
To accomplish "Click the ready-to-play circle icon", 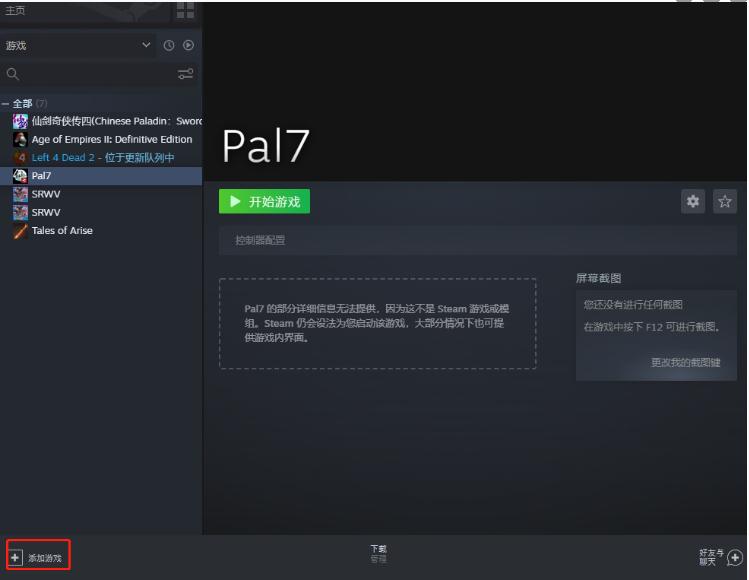I will pos(189,45).
